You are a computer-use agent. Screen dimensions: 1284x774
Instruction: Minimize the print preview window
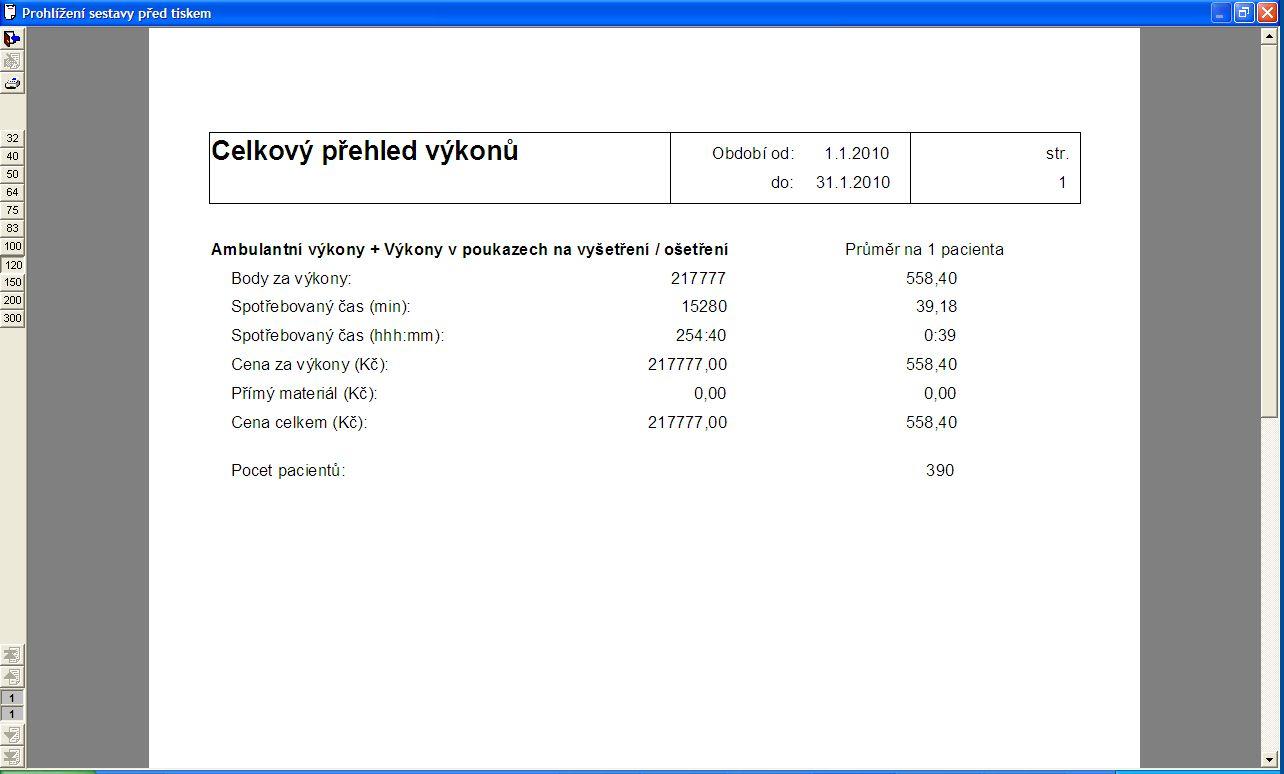pos(1222,13)
